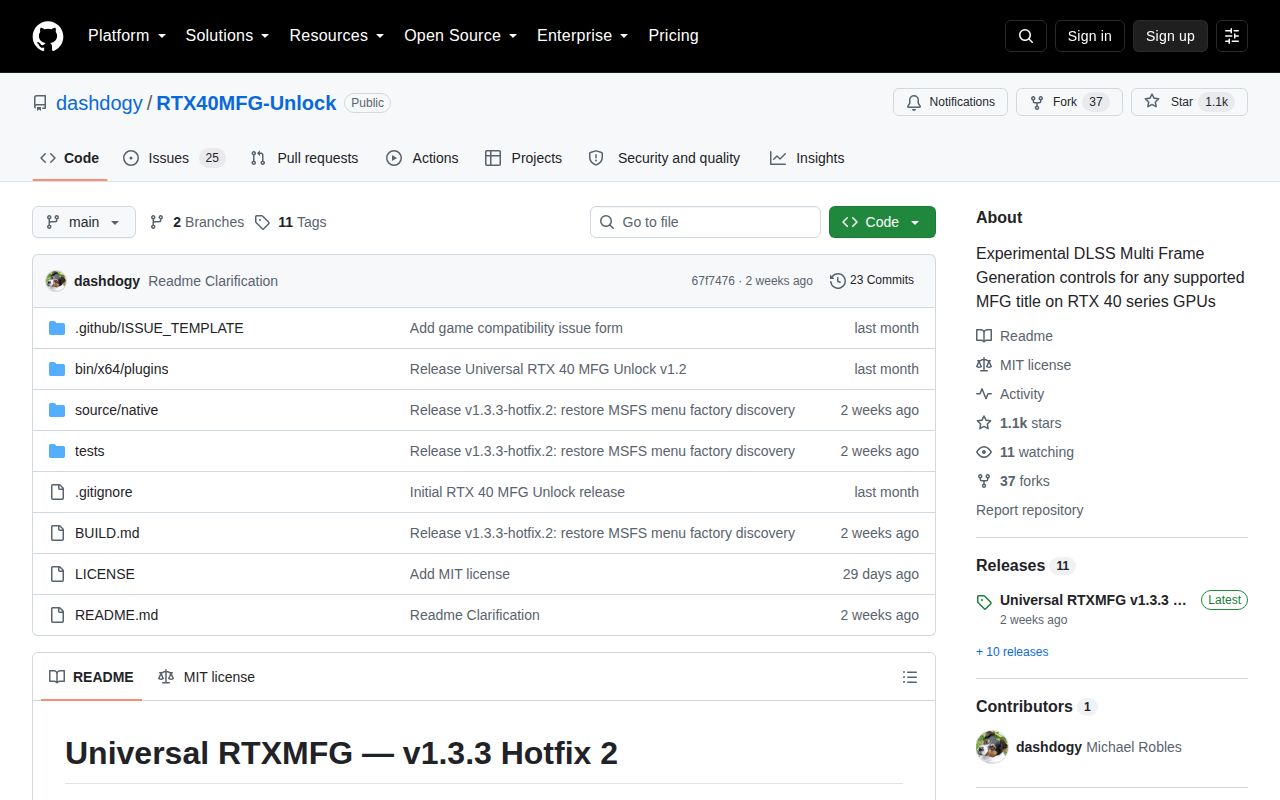Expand the Open Source menu
1280x800 pixels.
(x=461, y=36)
